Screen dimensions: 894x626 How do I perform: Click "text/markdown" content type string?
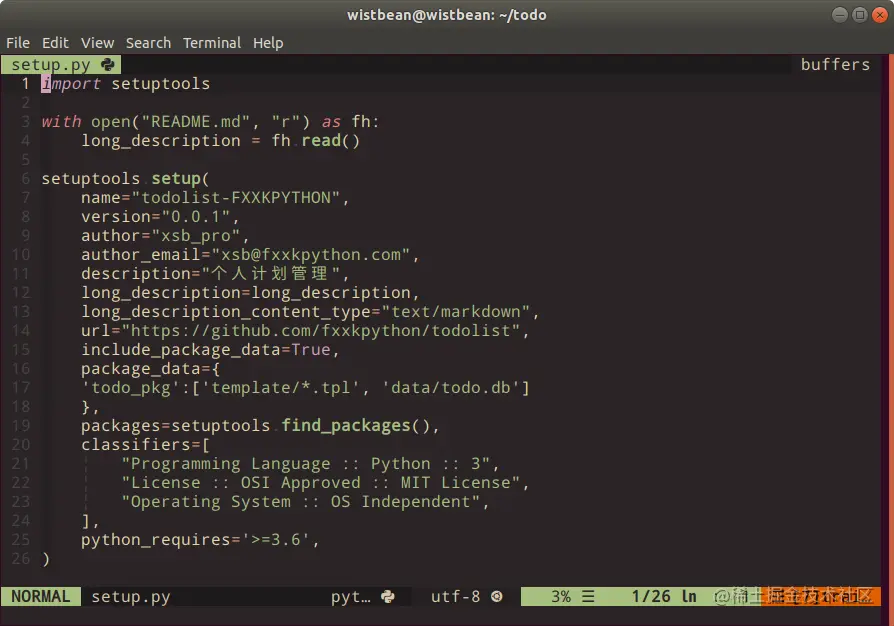point(456,311)
